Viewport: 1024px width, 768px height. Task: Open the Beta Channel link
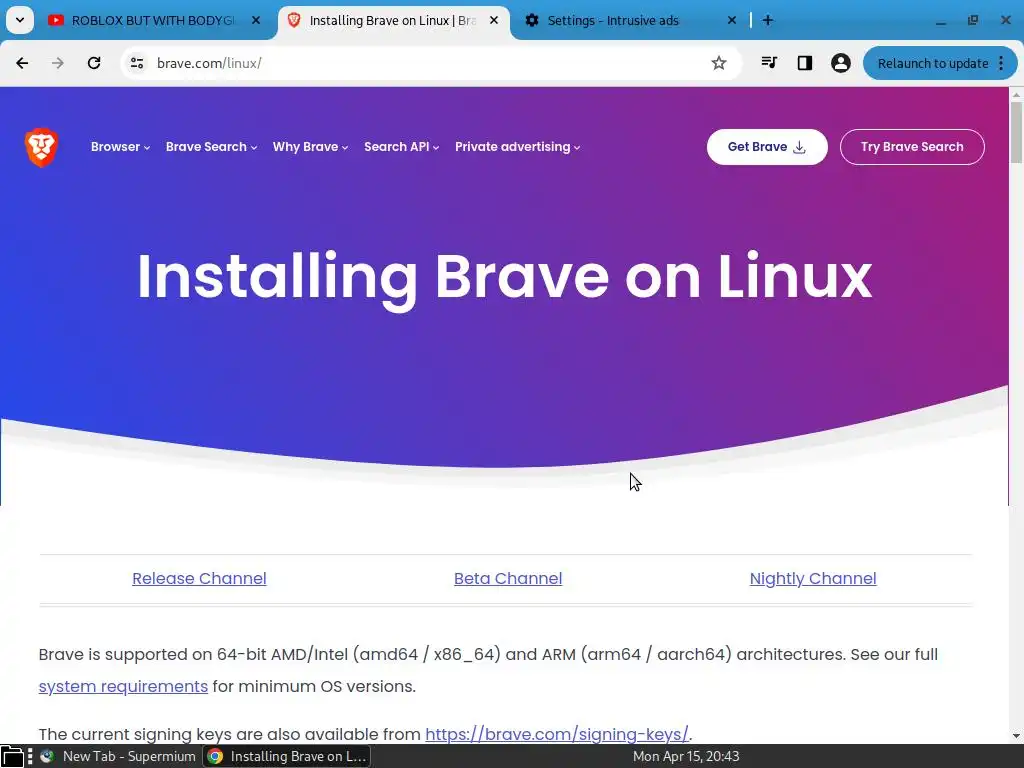point(508,579)
